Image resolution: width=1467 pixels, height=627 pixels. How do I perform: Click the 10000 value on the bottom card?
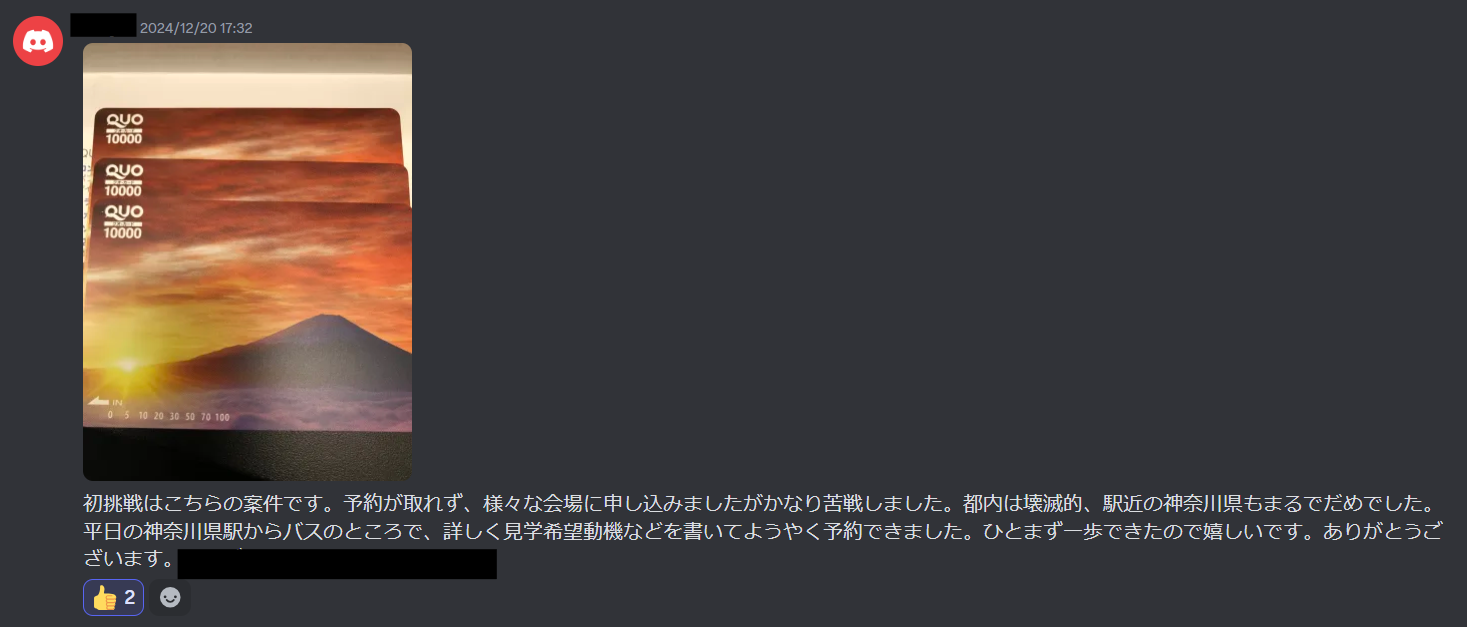[x=124, y=233]
